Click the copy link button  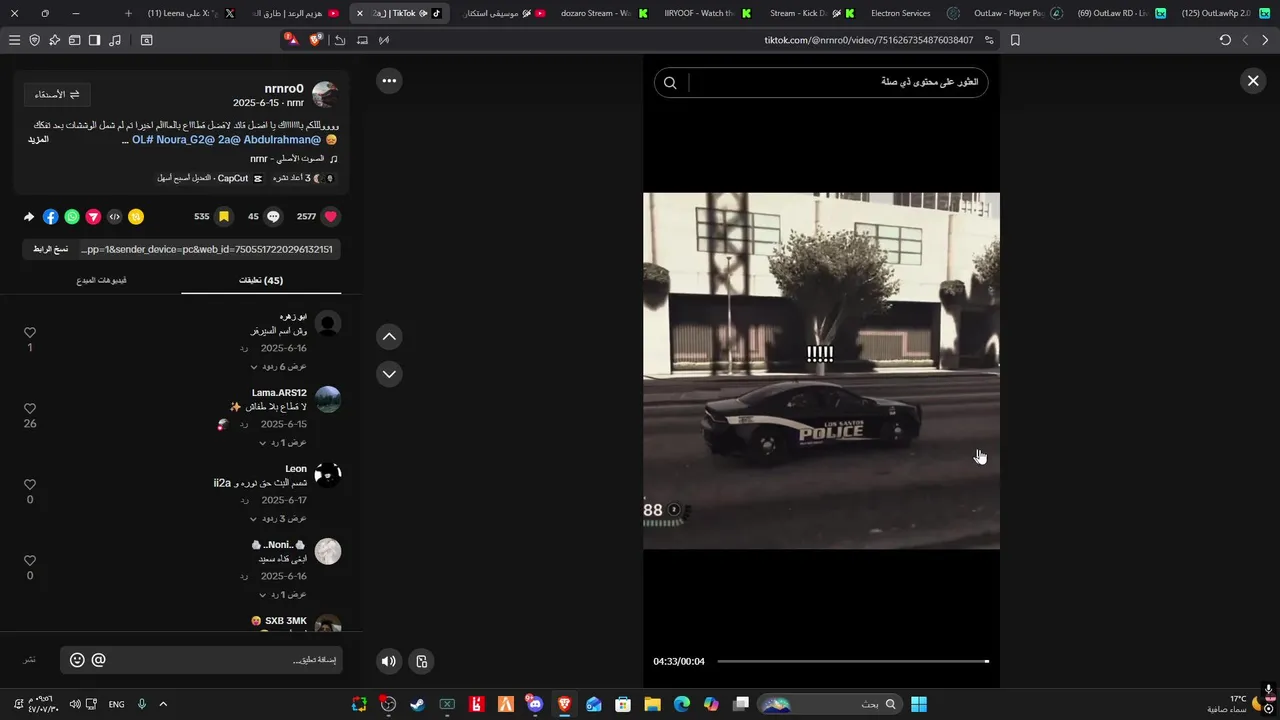pos(50,249)
